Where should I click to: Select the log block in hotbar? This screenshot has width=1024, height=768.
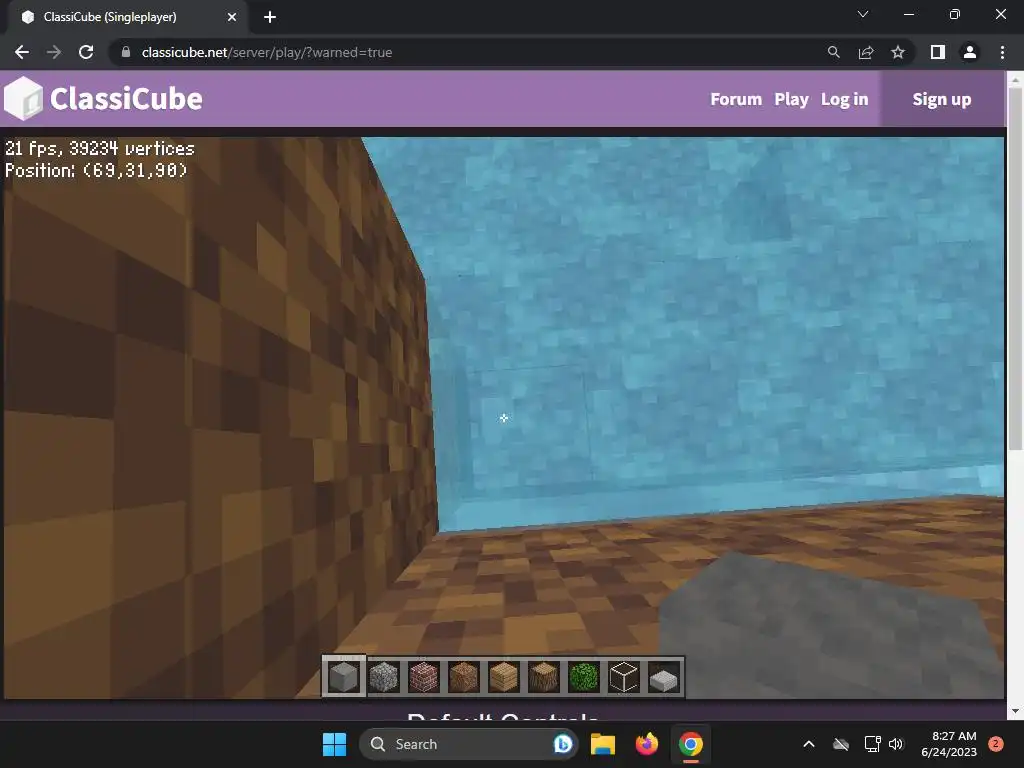[543, 677]
